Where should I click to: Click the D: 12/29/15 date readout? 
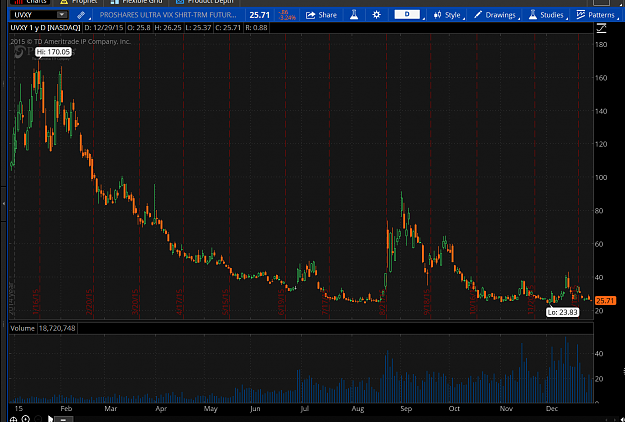point(103,28)
